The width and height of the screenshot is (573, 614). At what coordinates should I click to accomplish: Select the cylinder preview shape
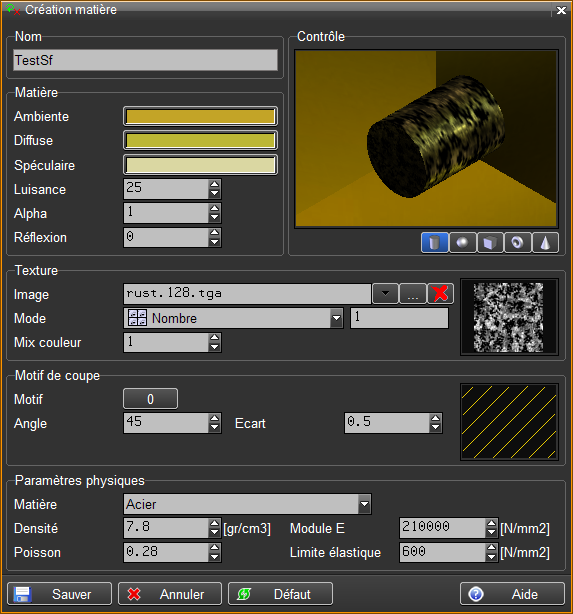pyautogui.click(x=435, y=243)
